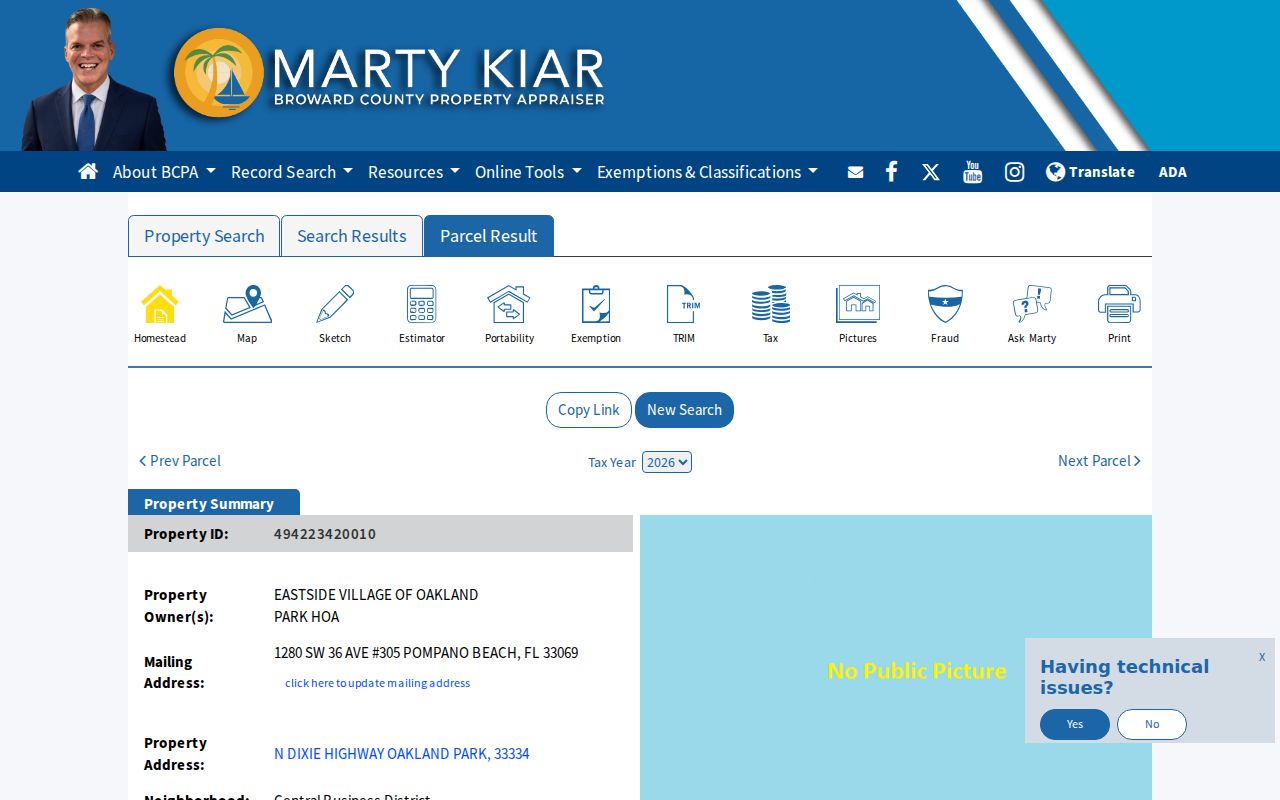Open the Tax coins icon
The height and width of the screenshot is (800, 1280).
[771, 305]
